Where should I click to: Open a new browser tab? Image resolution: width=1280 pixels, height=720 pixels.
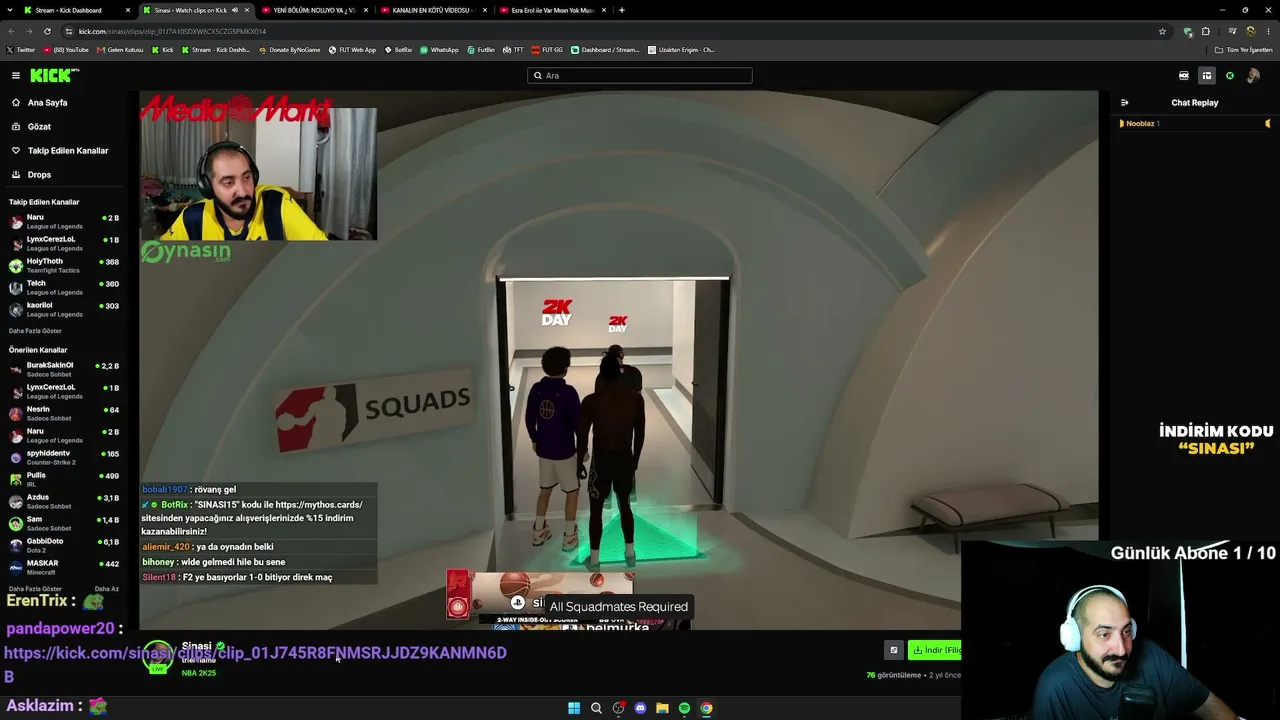tap(622, 10)
